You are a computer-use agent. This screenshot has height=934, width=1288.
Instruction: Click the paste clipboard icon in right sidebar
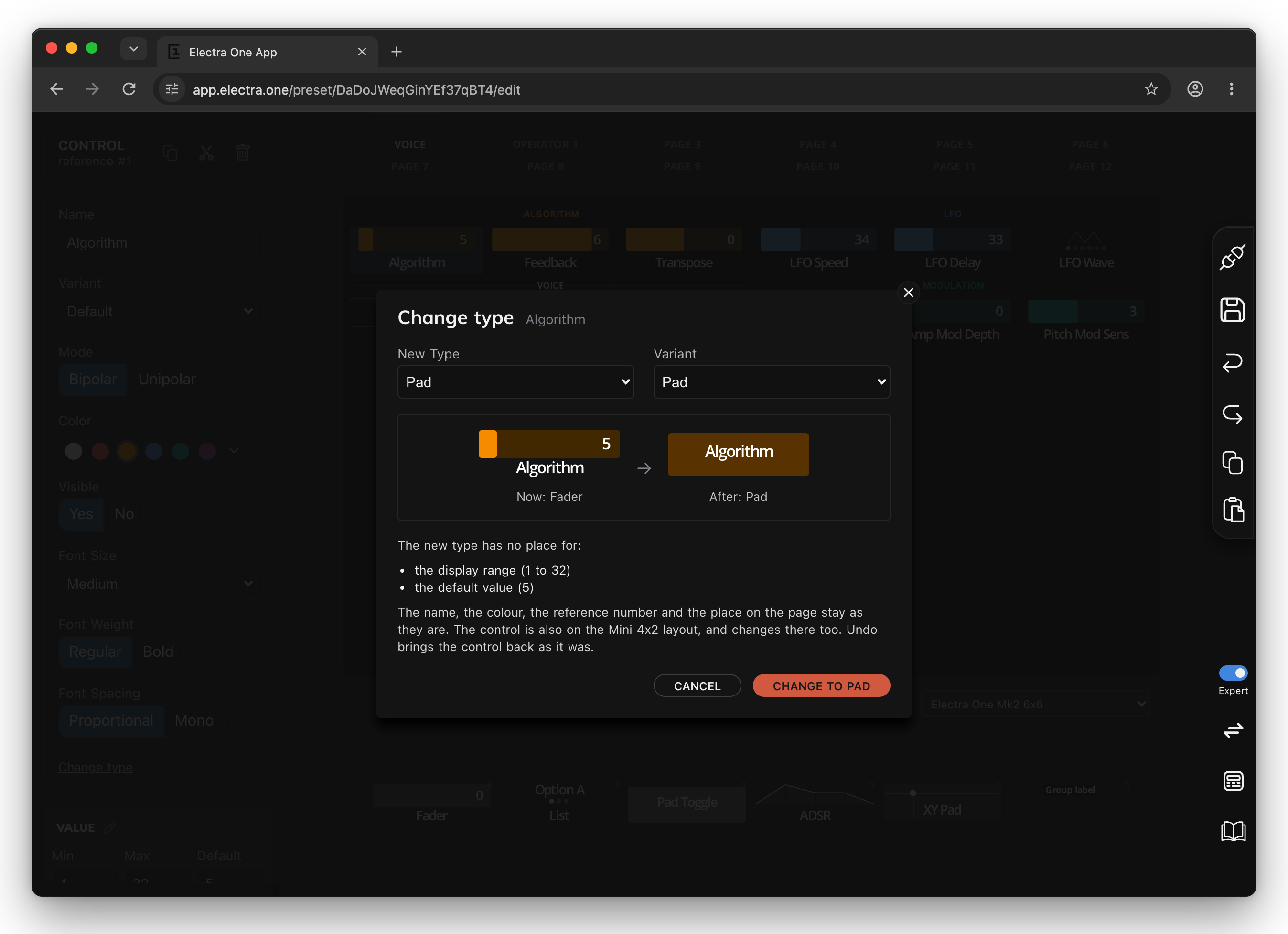(1233, 510)
